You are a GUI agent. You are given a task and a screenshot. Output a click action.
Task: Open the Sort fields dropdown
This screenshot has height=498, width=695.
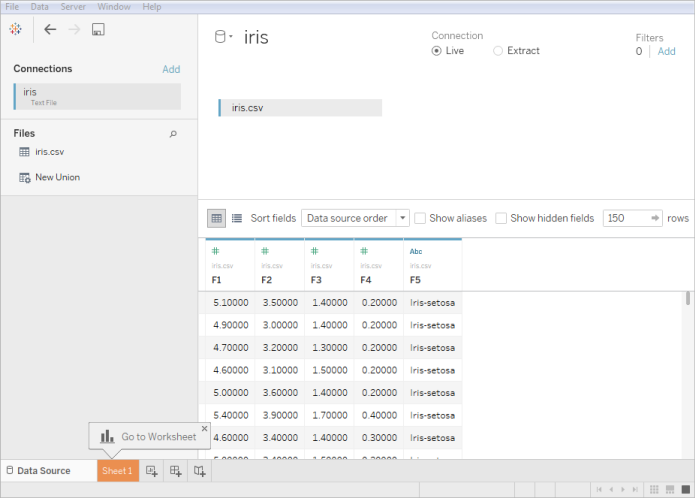pos(355,218)
